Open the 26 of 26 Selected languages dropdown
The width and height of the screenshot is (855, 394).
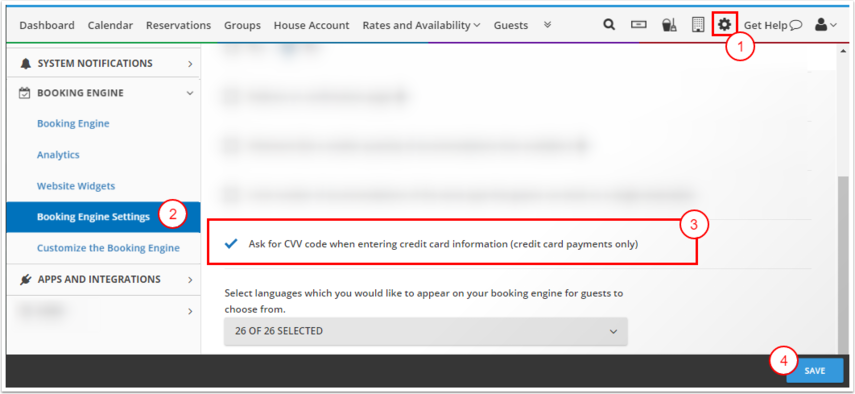click(x=426, y=331)
